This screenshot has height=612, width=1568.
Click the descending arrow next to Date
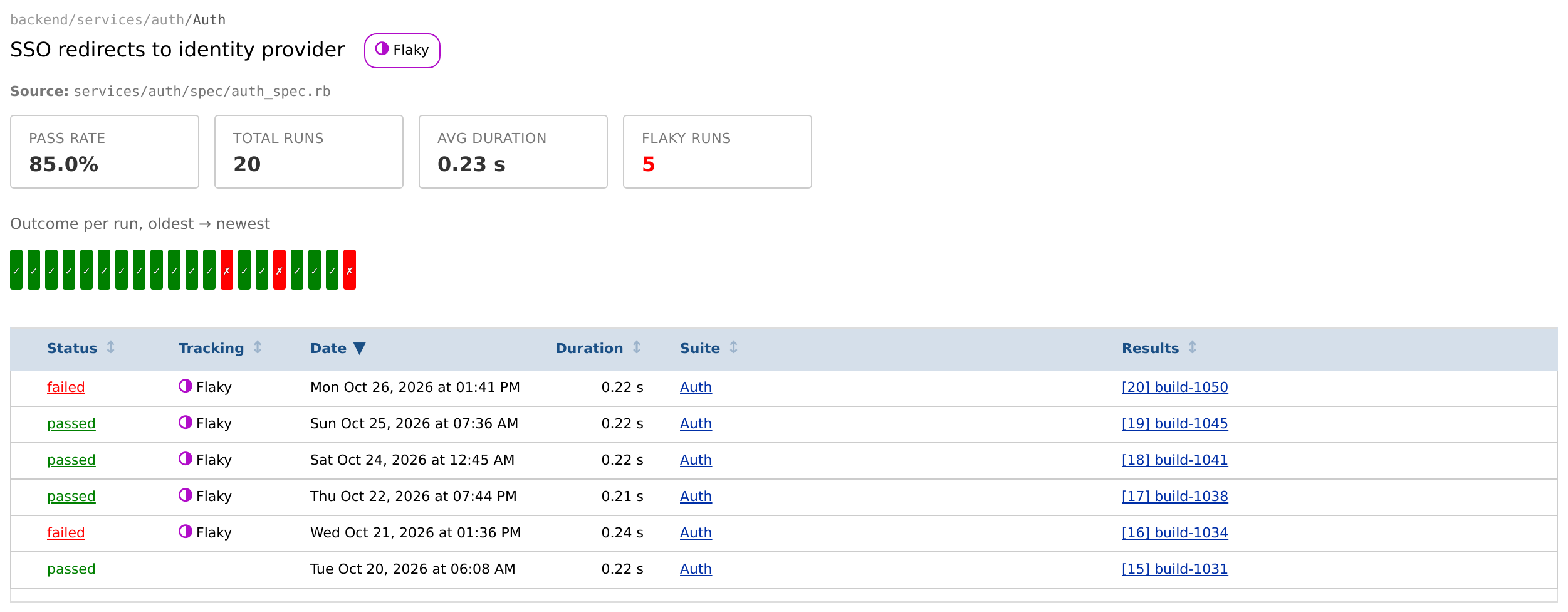[359, 349]
